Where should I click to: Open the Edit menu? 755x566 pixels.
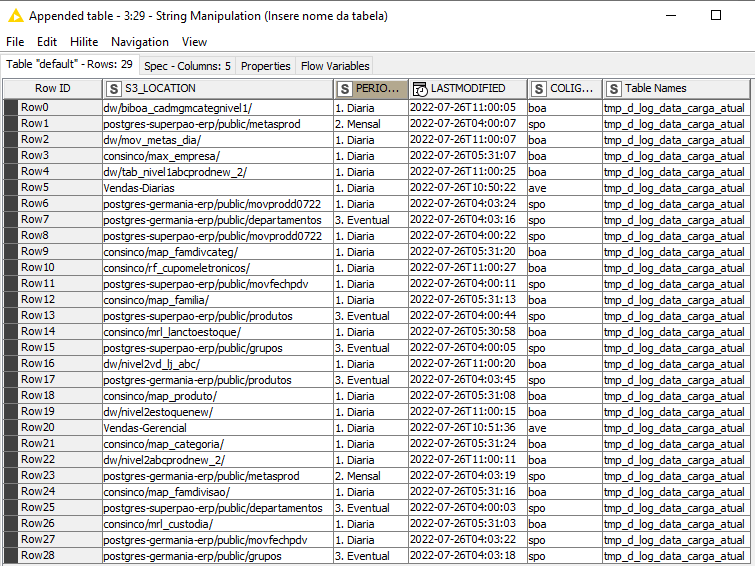(47, 42)
